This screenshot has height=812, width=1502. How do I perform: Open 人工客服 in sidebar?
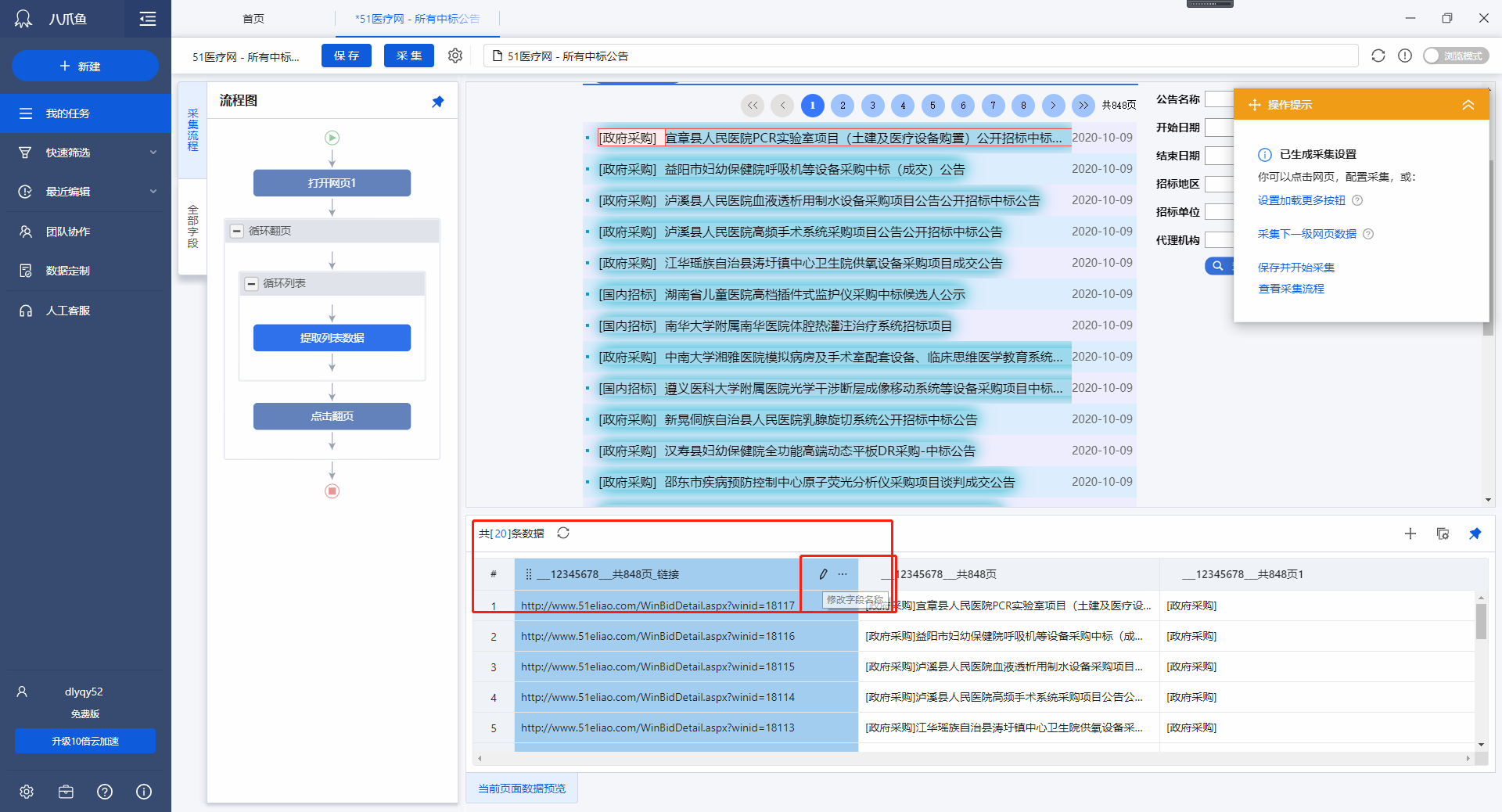(85, 311)
